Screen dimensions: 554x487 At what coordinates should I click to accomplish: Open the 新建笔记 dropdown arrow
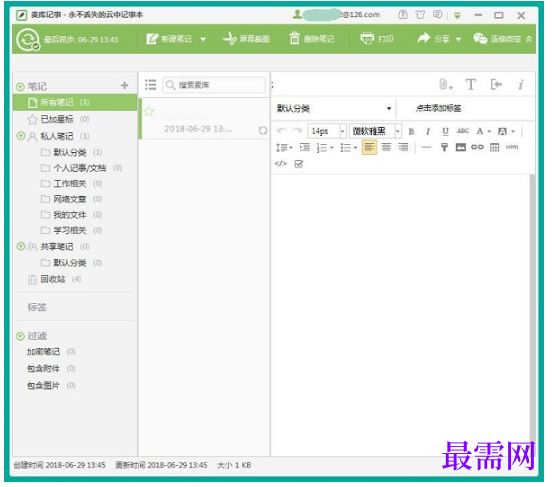coord(203,39)
